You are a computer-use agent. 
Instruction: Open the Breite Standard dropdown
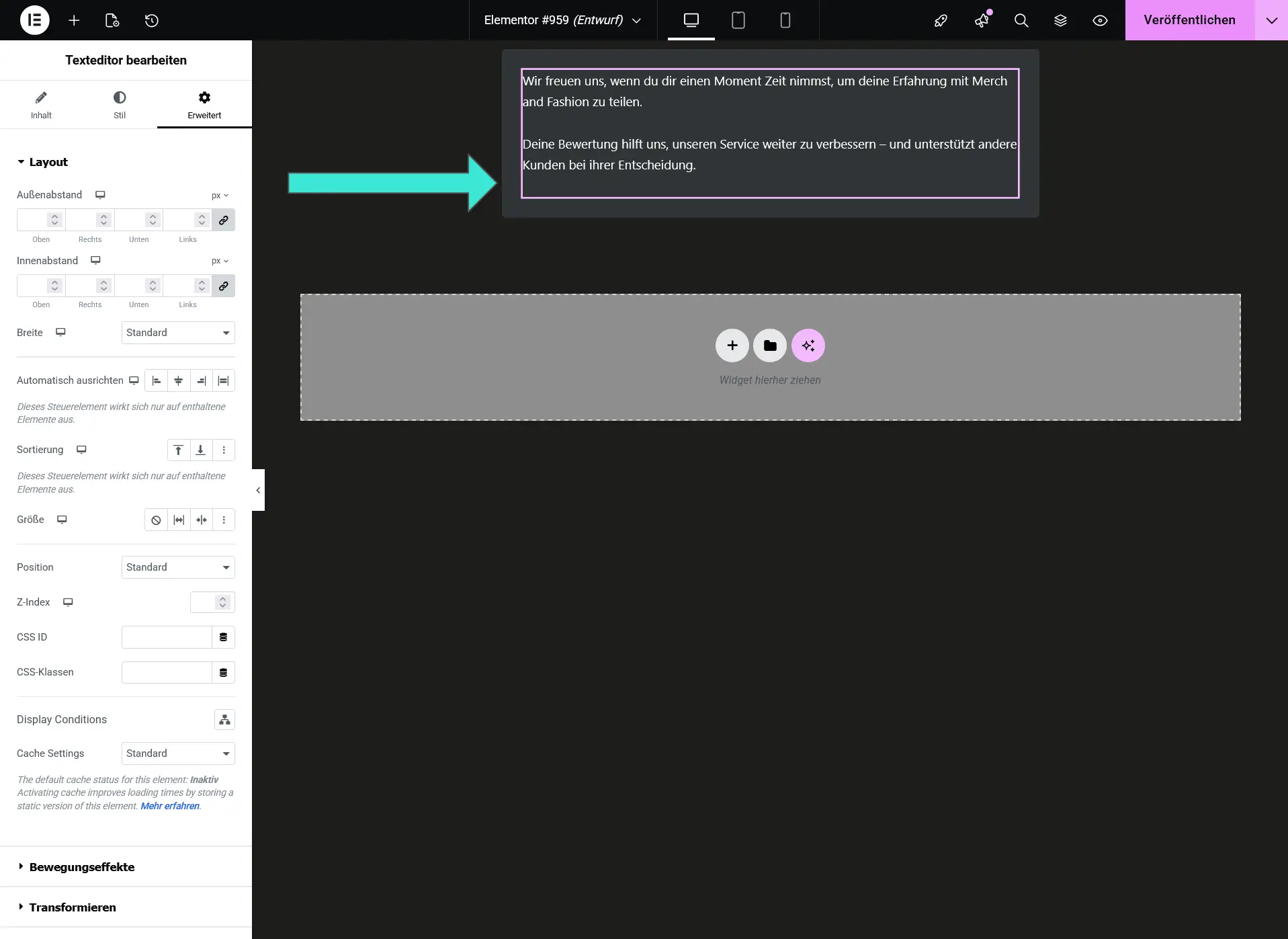click(x=177, y=333)
